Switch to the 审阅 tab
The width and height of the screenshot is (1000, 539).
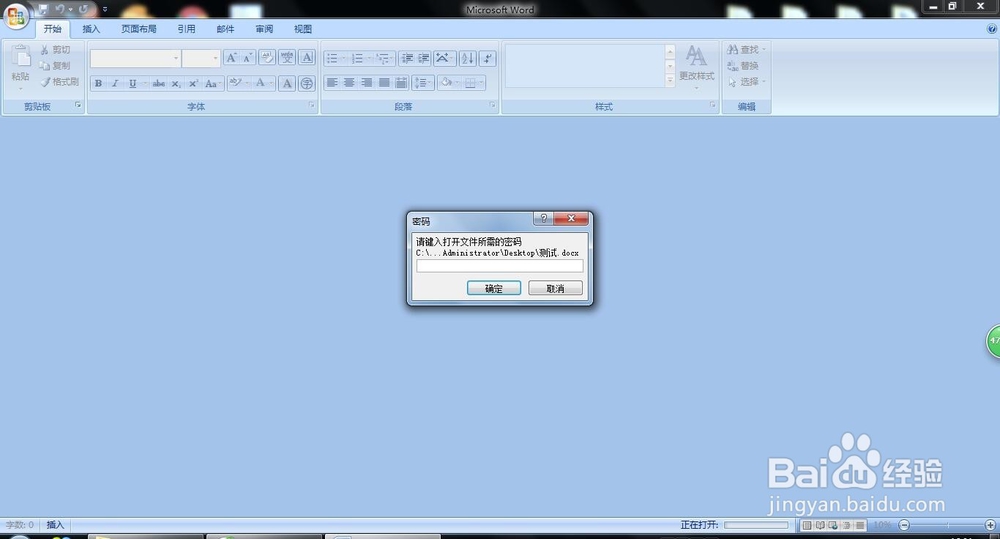coord(264,29)
